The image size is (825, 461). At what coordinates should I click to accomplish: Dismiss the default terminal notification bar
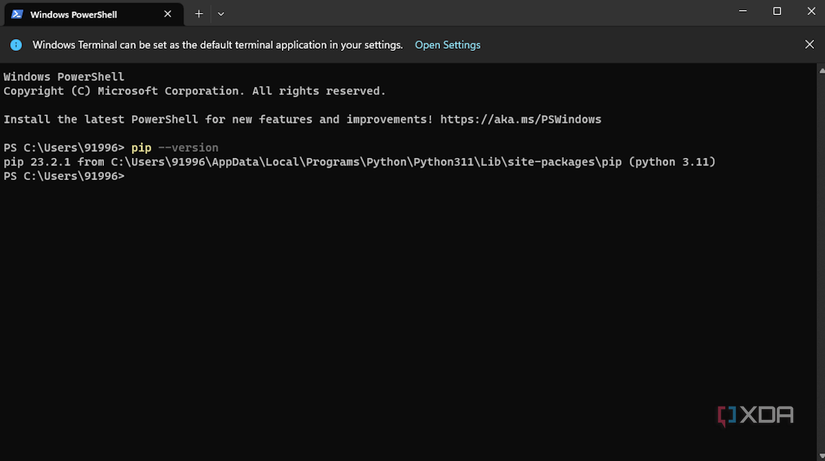[x=809, y=45]
